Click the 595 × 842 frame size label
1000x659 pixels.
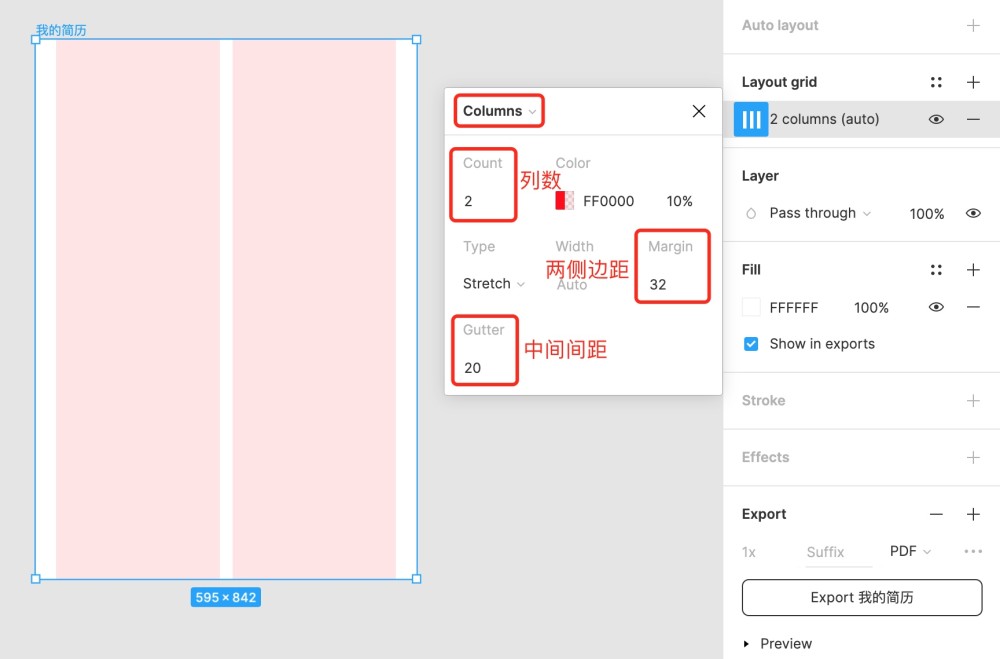[x=226, y=598]
